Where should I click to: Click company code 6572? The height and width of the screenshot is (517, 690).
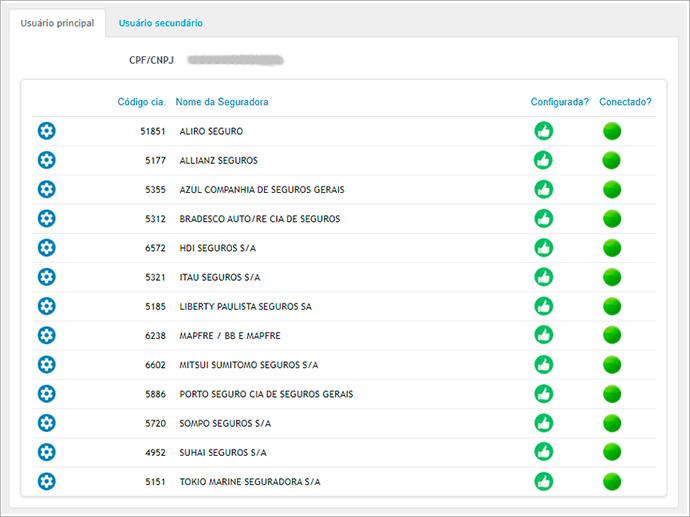coord(155,248)
